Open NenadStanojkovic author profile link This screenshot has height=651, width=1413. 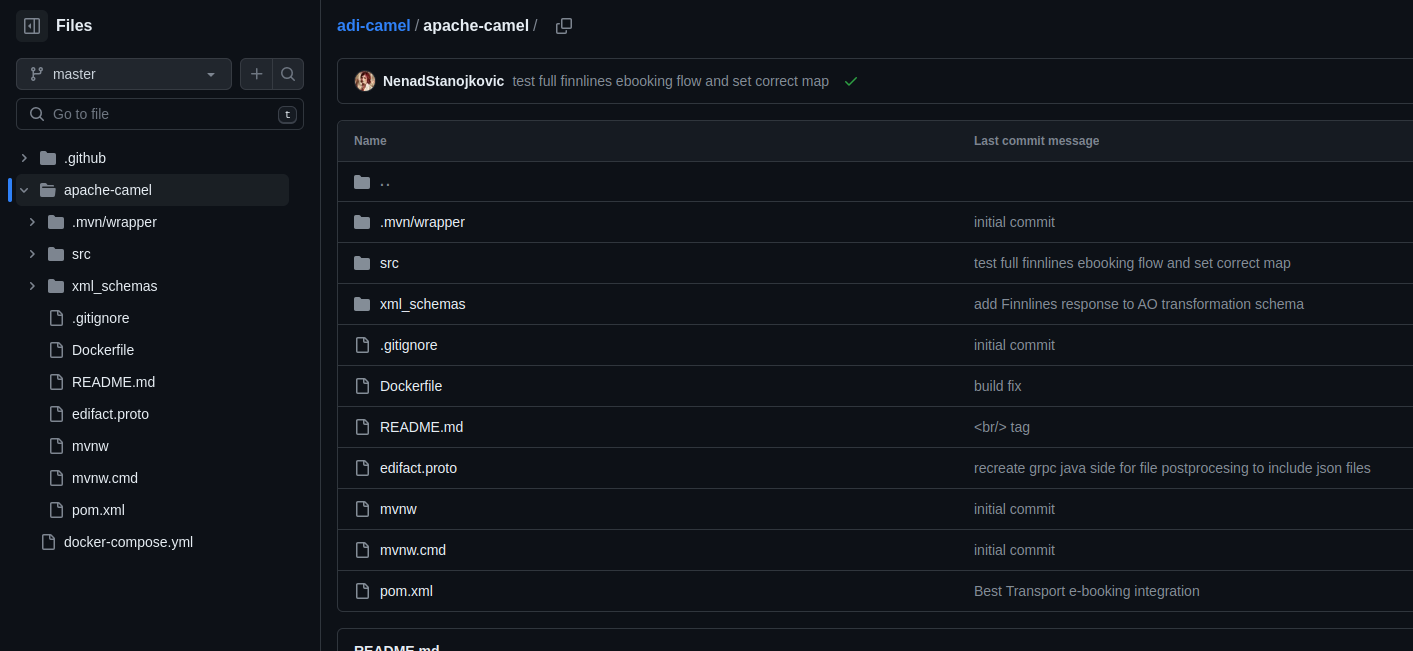(443, 81)
